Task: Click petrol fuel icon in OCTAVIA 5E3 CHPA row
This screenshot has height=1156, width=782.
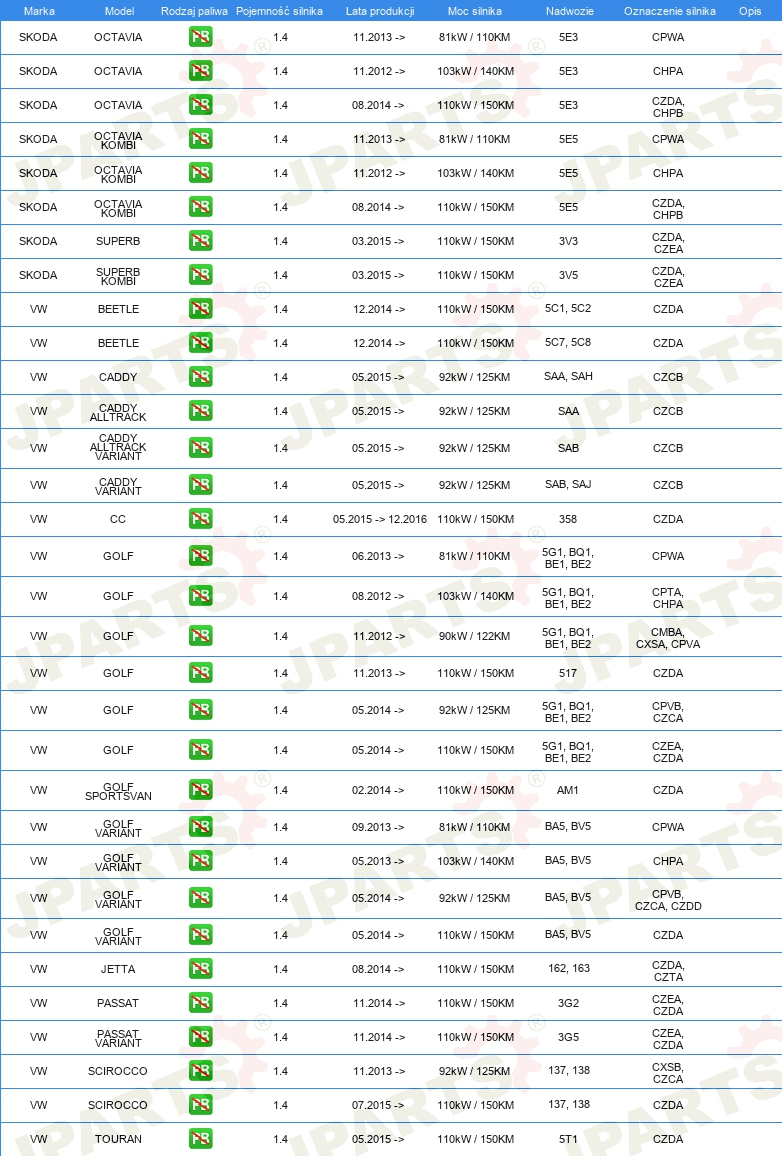Action: pos(200,71)
